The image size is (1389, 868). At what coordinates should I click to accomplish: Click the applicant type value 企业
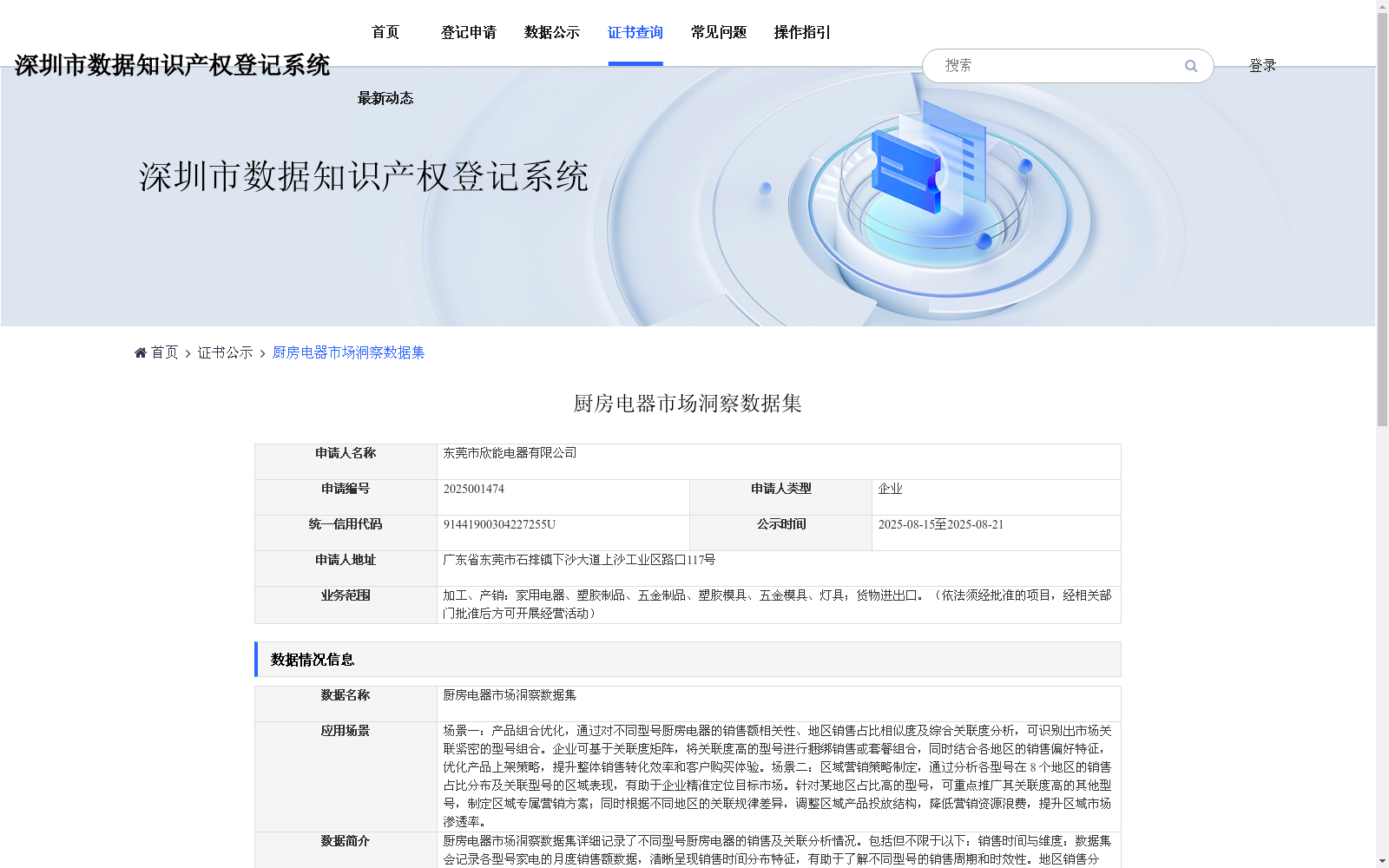tap(890, 489)
